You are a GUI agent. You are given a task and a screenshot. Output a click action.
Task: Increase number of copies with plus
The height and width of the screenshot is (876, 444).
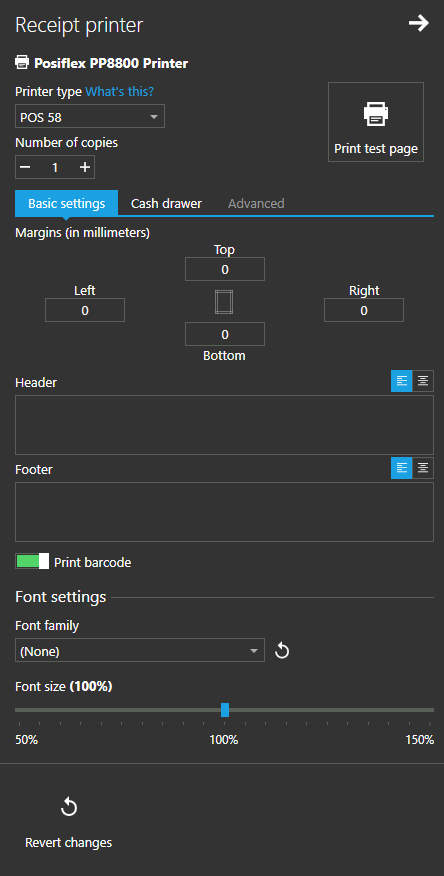pyautogui.click(x=85, y=167)
